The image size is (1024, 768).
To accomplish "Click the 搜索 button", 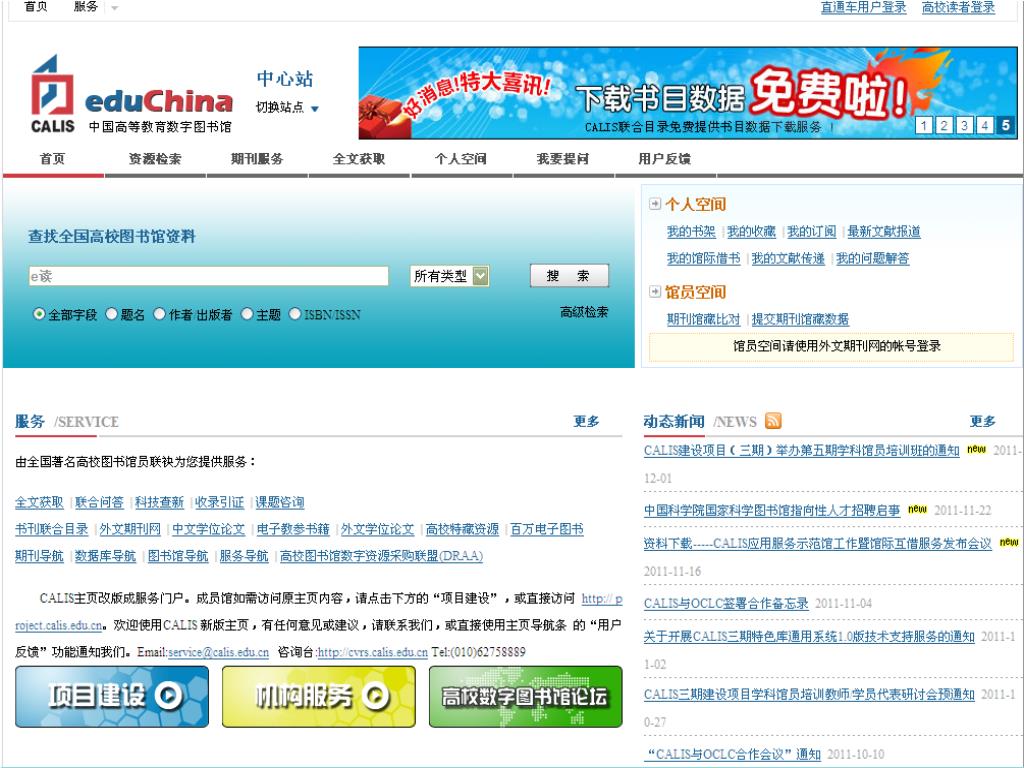I will pos(569,276).
